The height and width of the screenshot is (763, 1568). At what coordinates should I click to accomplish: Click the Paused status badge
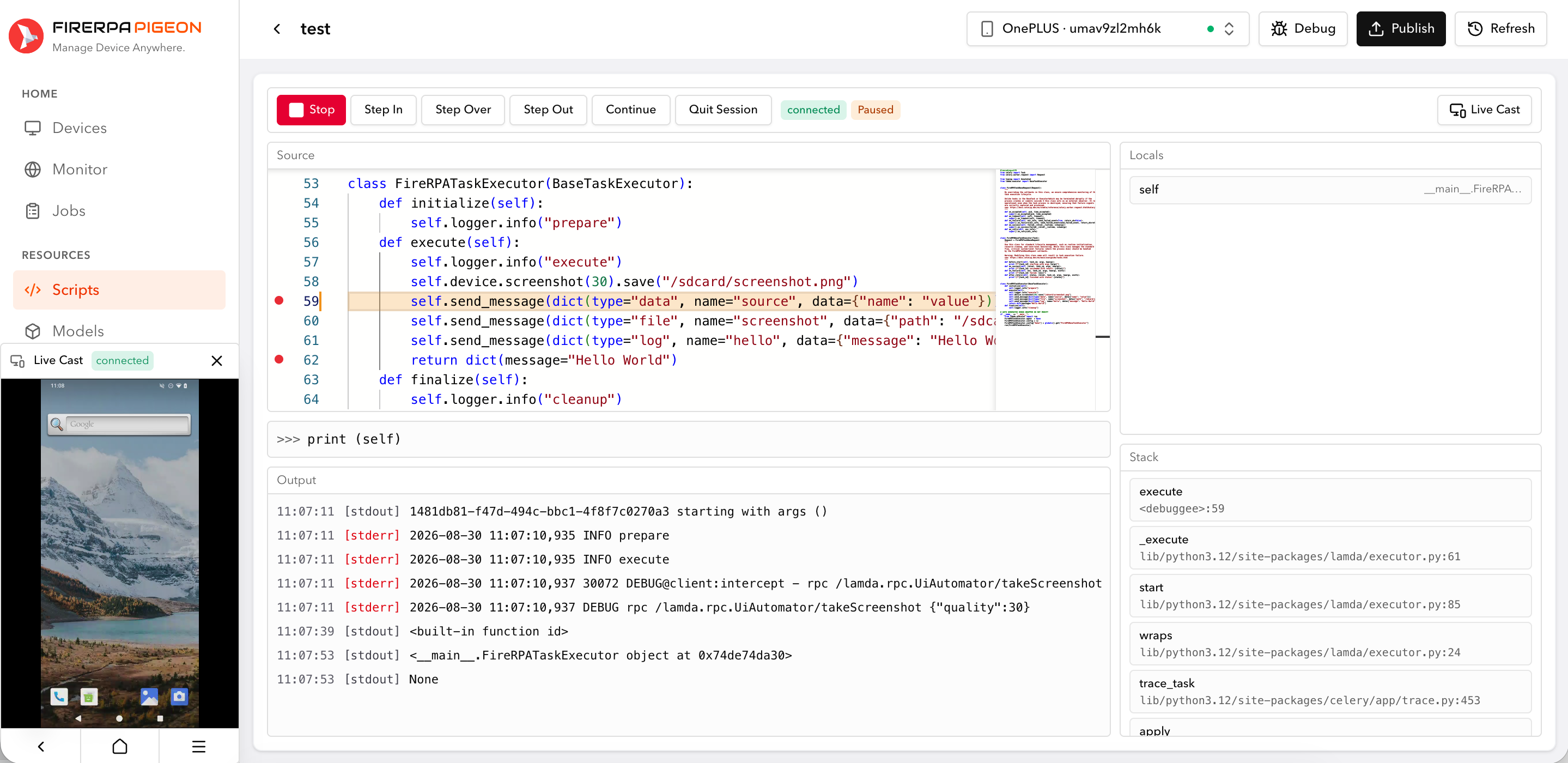point(876,110)
